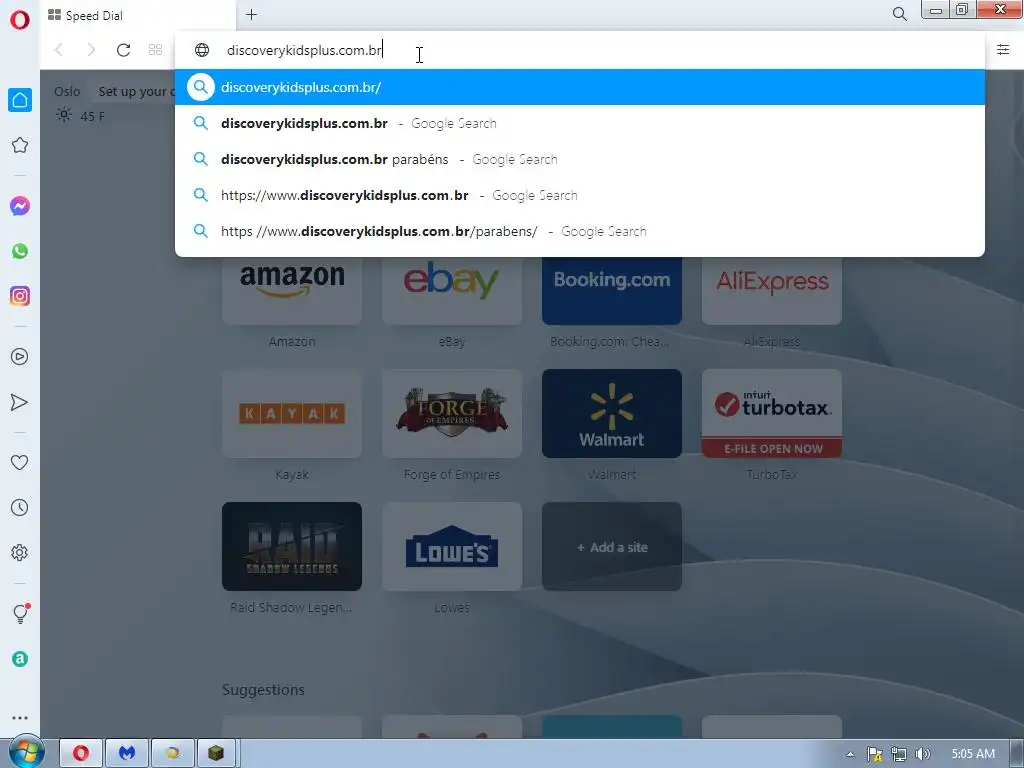The height and width of the screenshot is (768, 1024).
Task: Open My Flow arrow icon
Action: pos(20,402)
